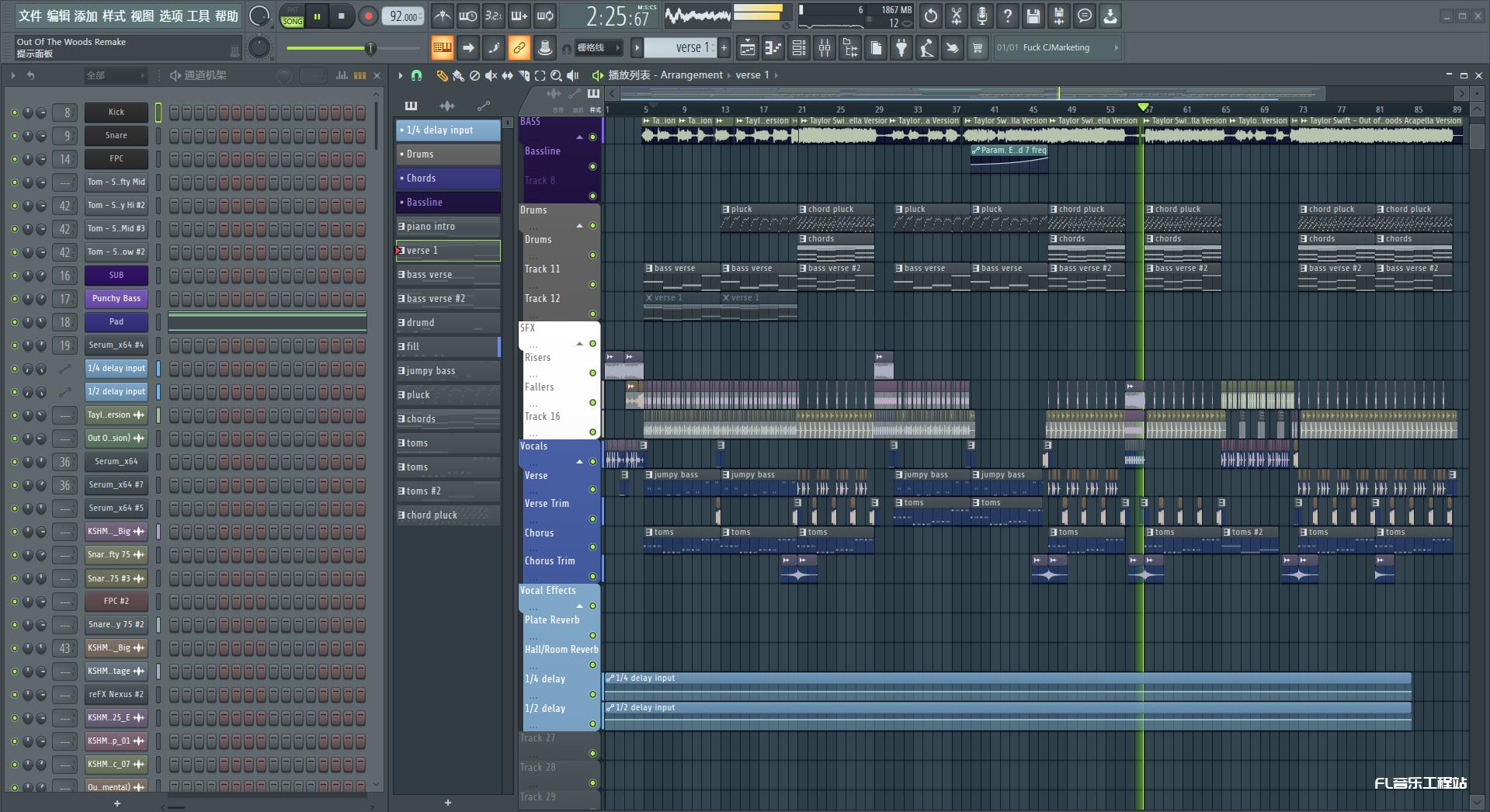Click the song position slider handle
This screenshot has height=812, width=1490.
coord(370,48)
